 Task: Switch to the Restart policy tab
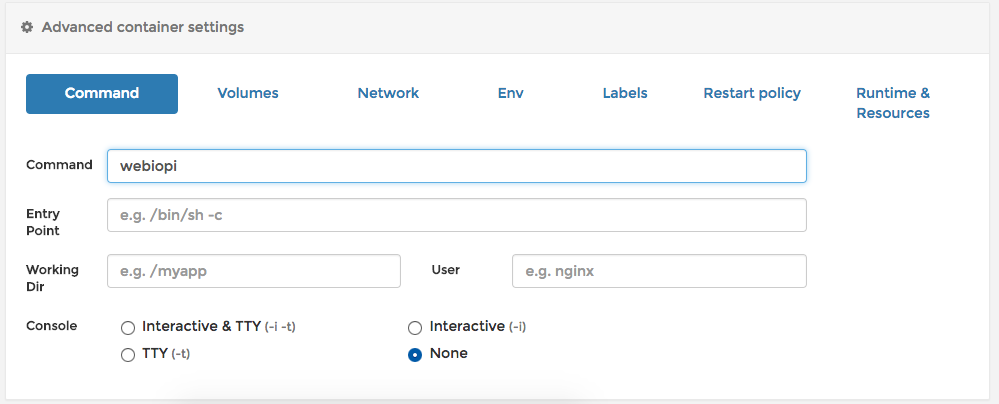coord(752,93)
